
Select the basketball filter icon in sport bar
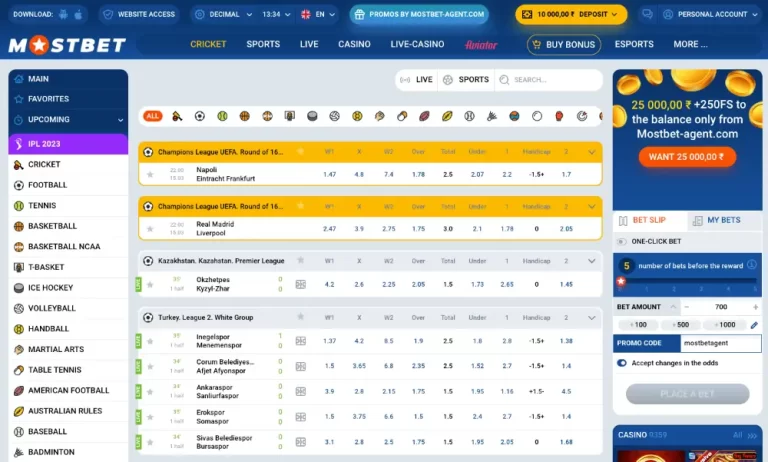[244, 116]
